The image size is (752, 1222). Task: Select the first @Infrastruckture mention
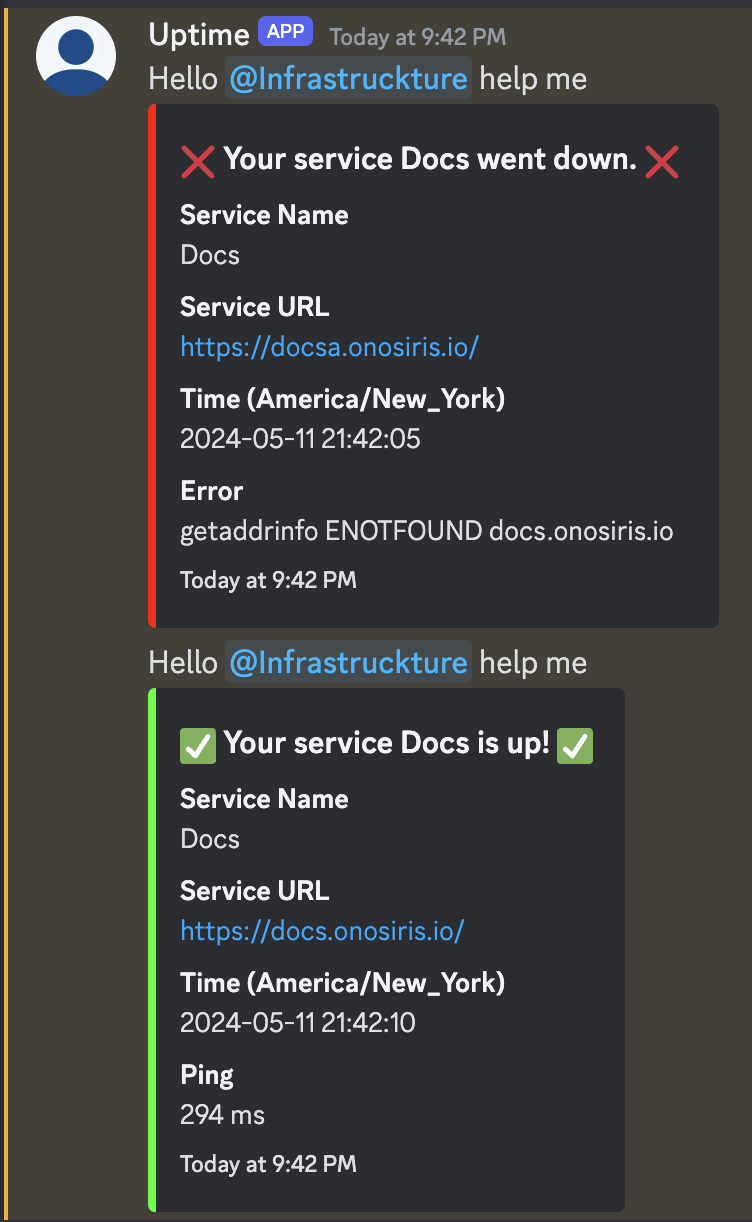click(x=347, y=76)
